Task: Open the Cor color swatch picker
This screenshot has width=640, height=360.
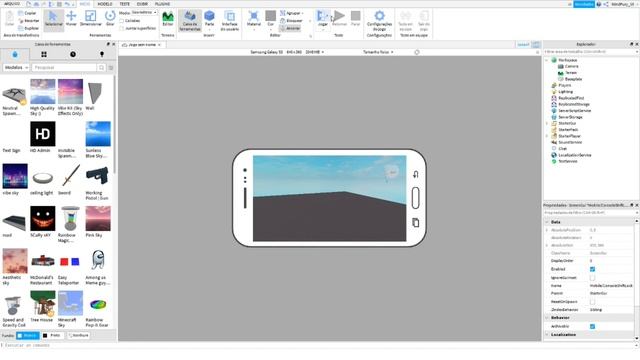Action: [270, 19]
